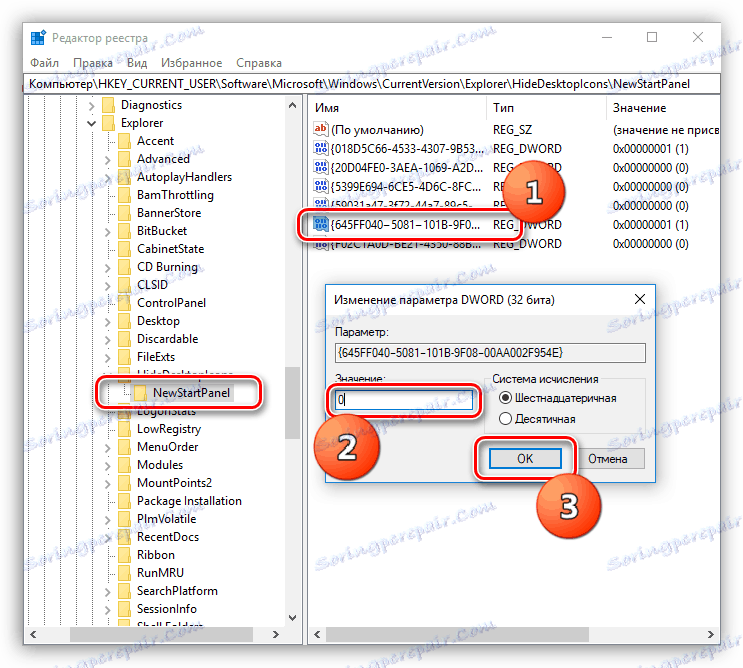Click the Diagnostics folder icon

[x=109, y=105]
